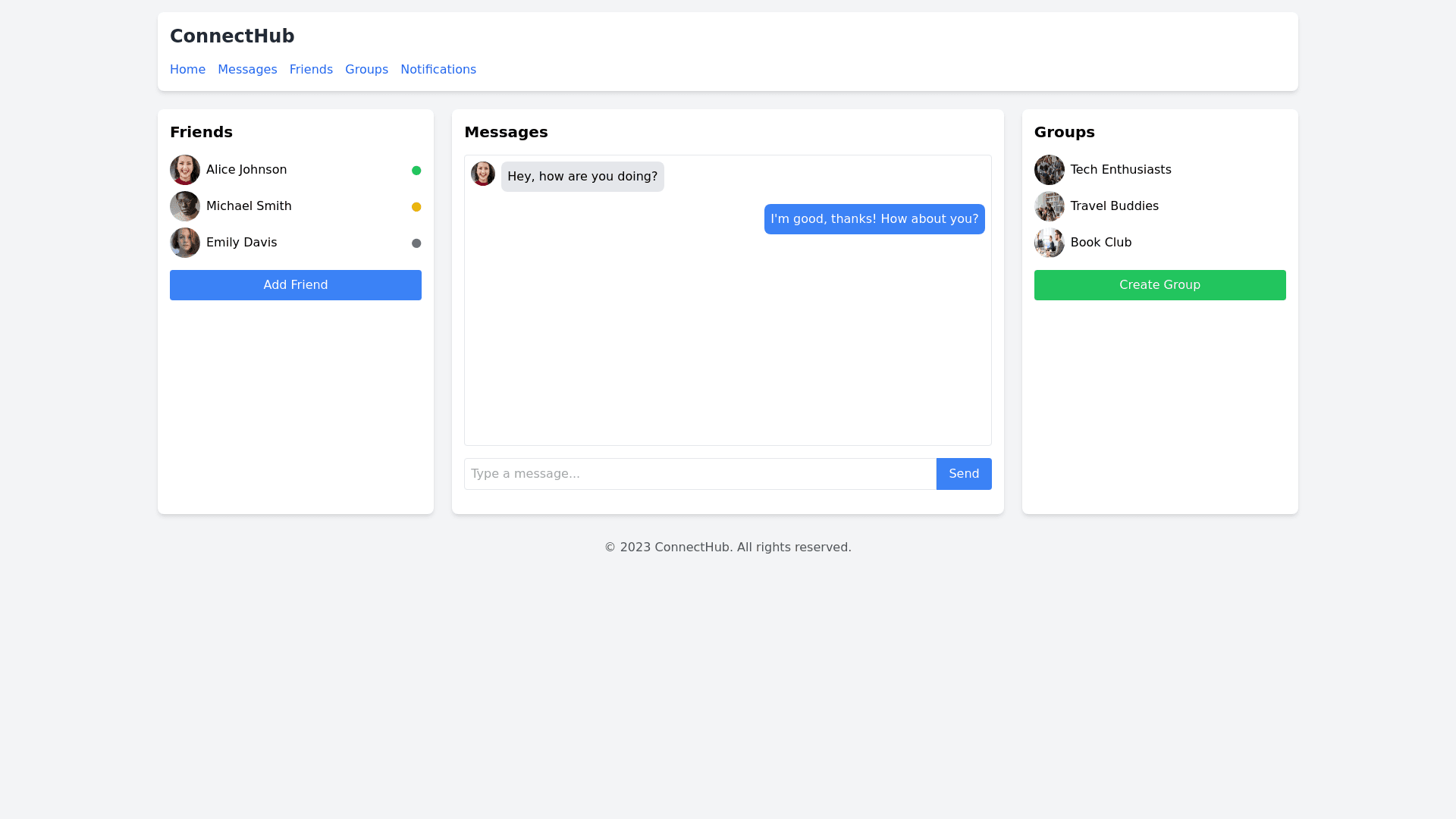The width and height of the screenshot is (1456, 819).
Task: Select the "I'm good, thanks" message bubble
Action: point(874,219)
